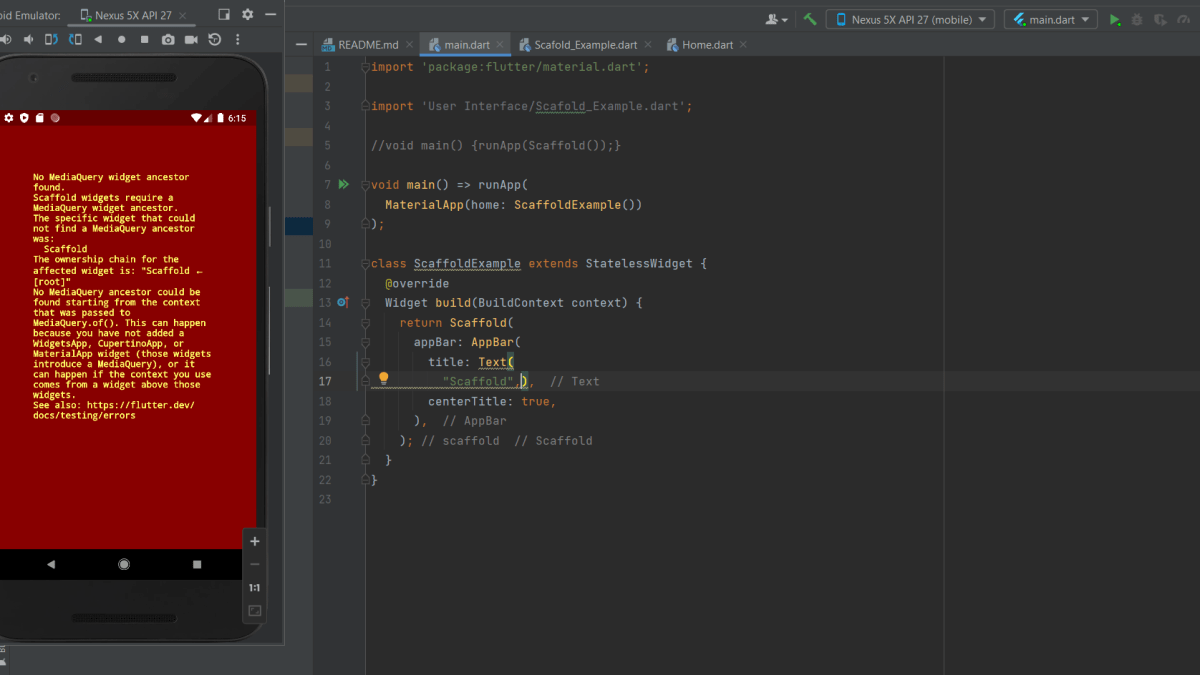Collapse AppBar fold marker on line 15
The height and width of the screenshot is (675, 1200).
tap(365, 342)
